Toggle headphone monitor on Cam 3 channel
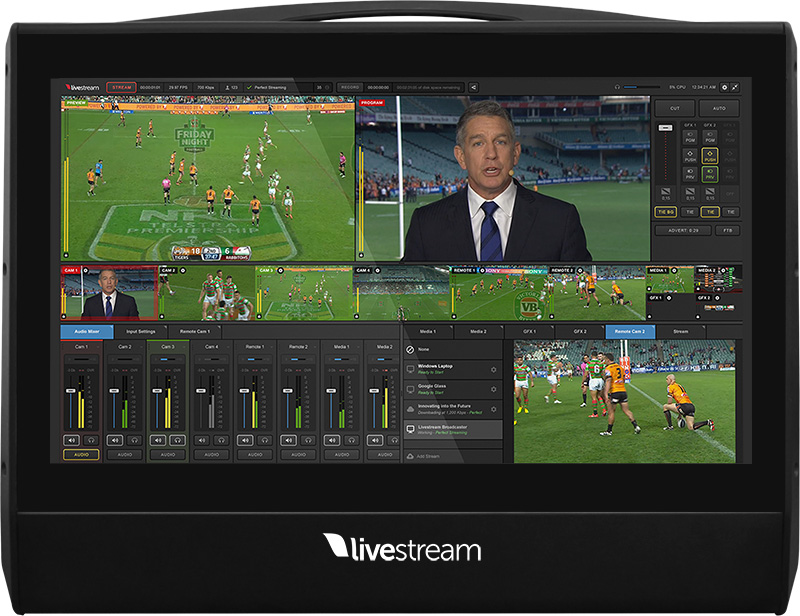 178,440
